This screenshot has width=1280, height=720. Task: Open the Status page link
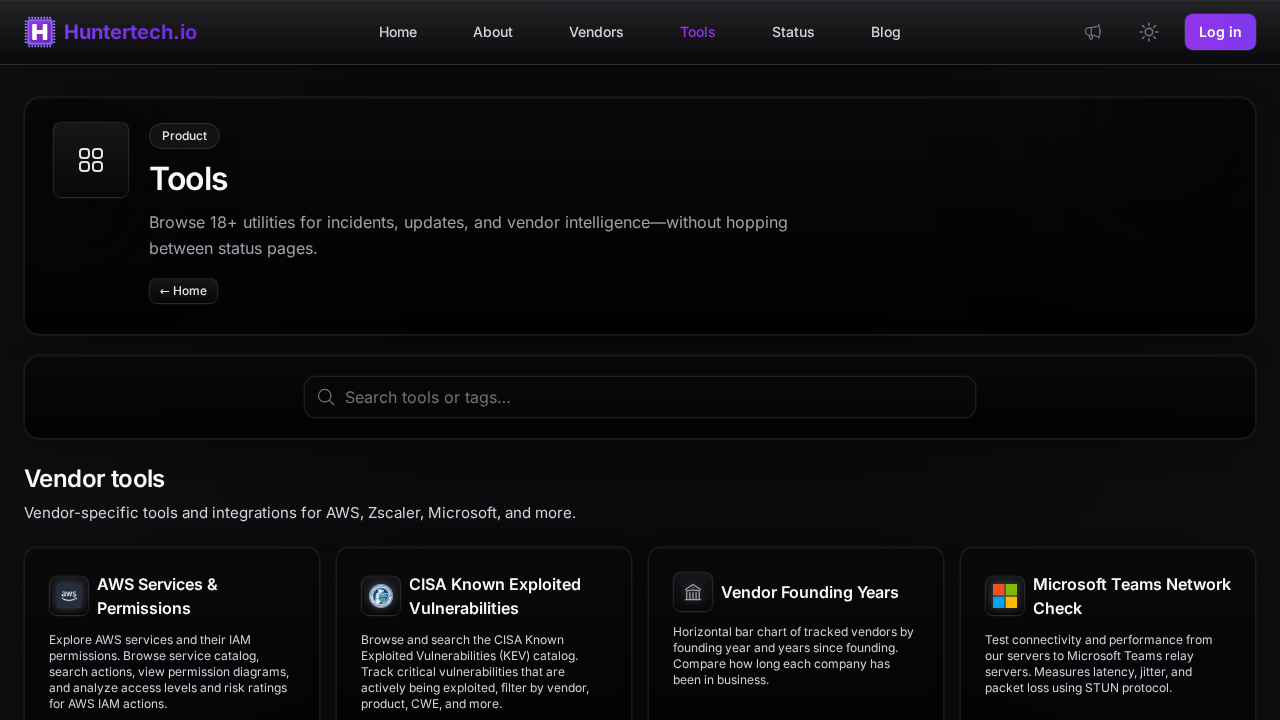[793, 32]
